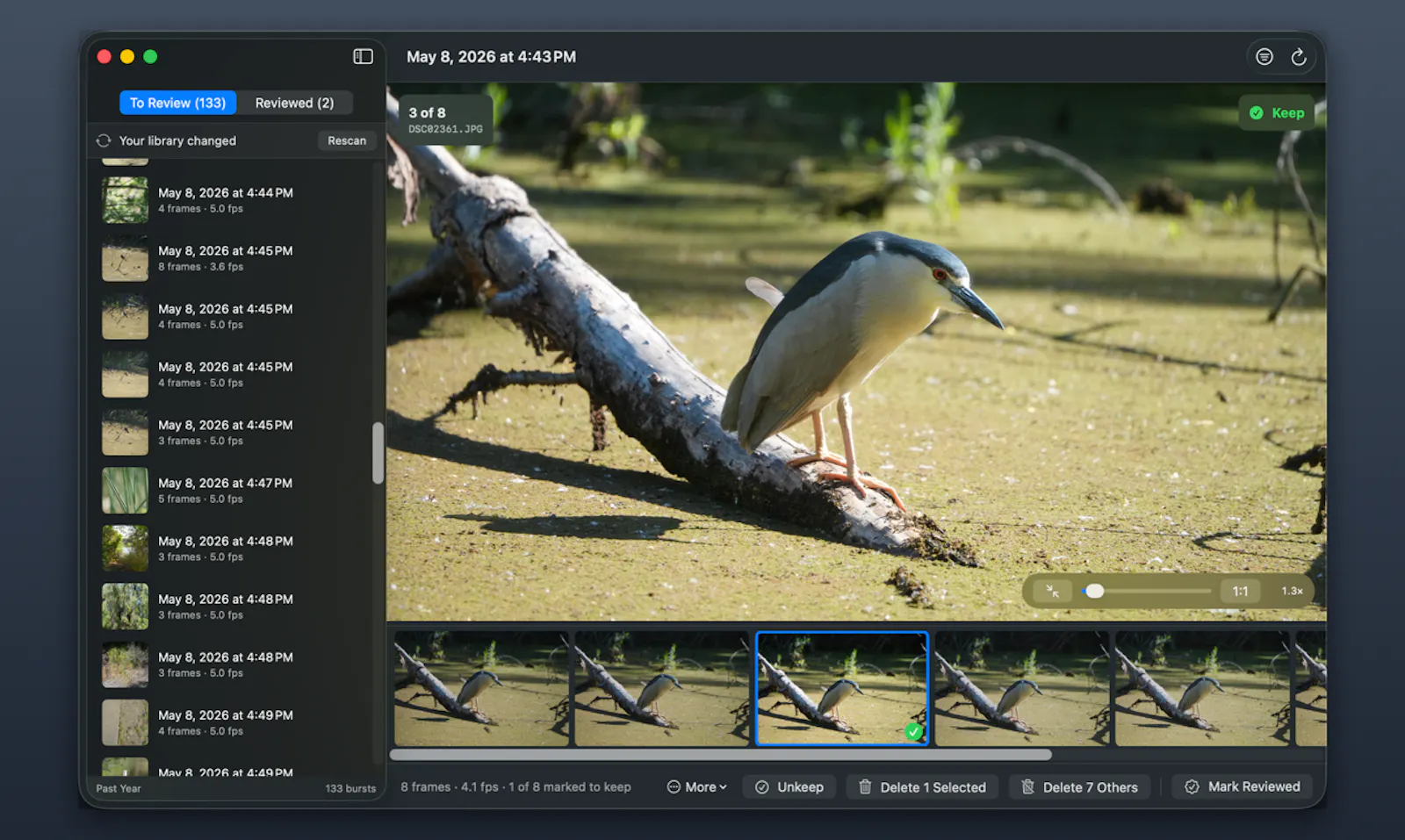Screen dimensions: 1405x840
Task: Click the refresh arrow icon top right
Action: [1299, 56]
